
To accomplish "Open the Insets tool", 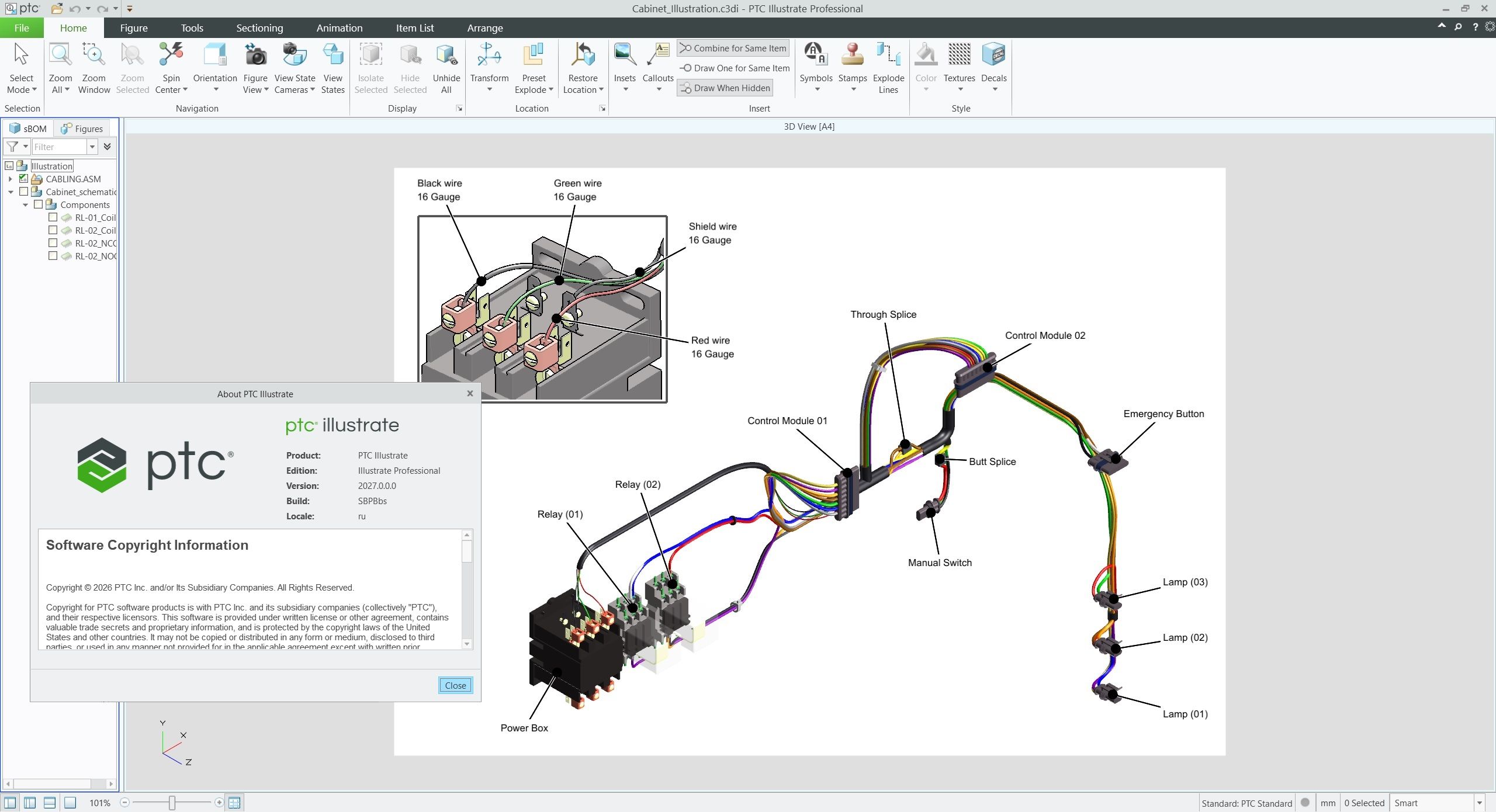I will 625,68.
